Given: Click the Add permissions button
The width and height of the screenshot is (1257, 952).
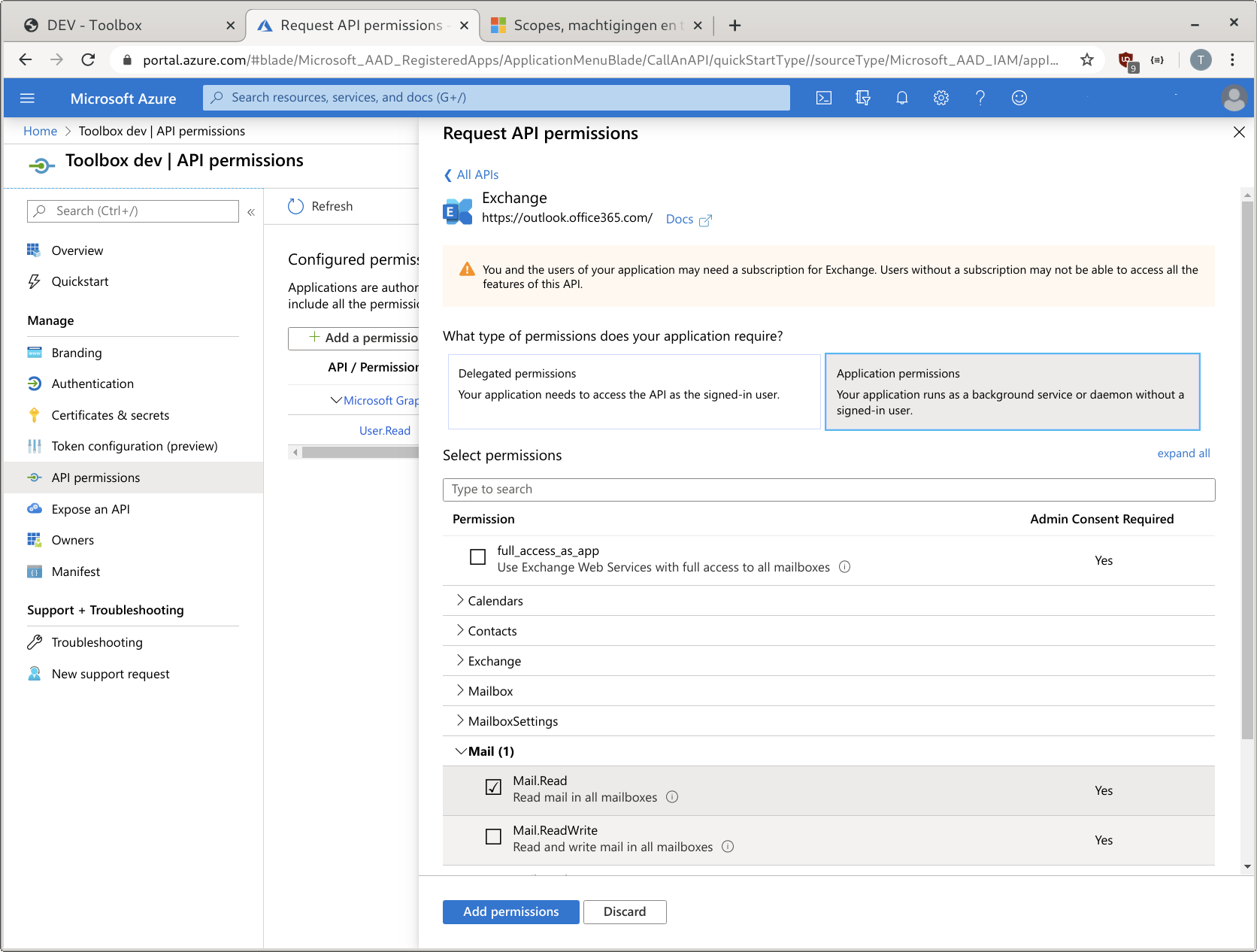Looking at the screenshot, I should 510,911.
